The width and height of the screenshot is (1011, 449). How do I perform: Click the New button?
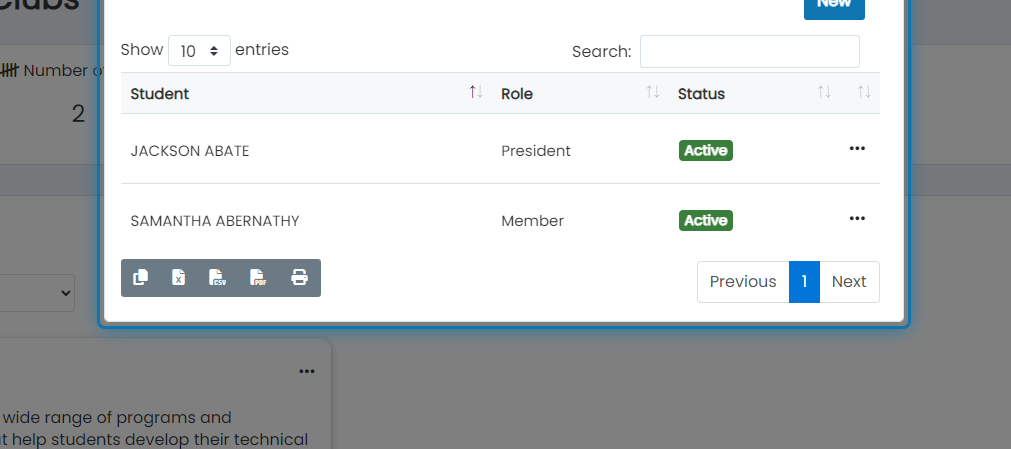834,6
